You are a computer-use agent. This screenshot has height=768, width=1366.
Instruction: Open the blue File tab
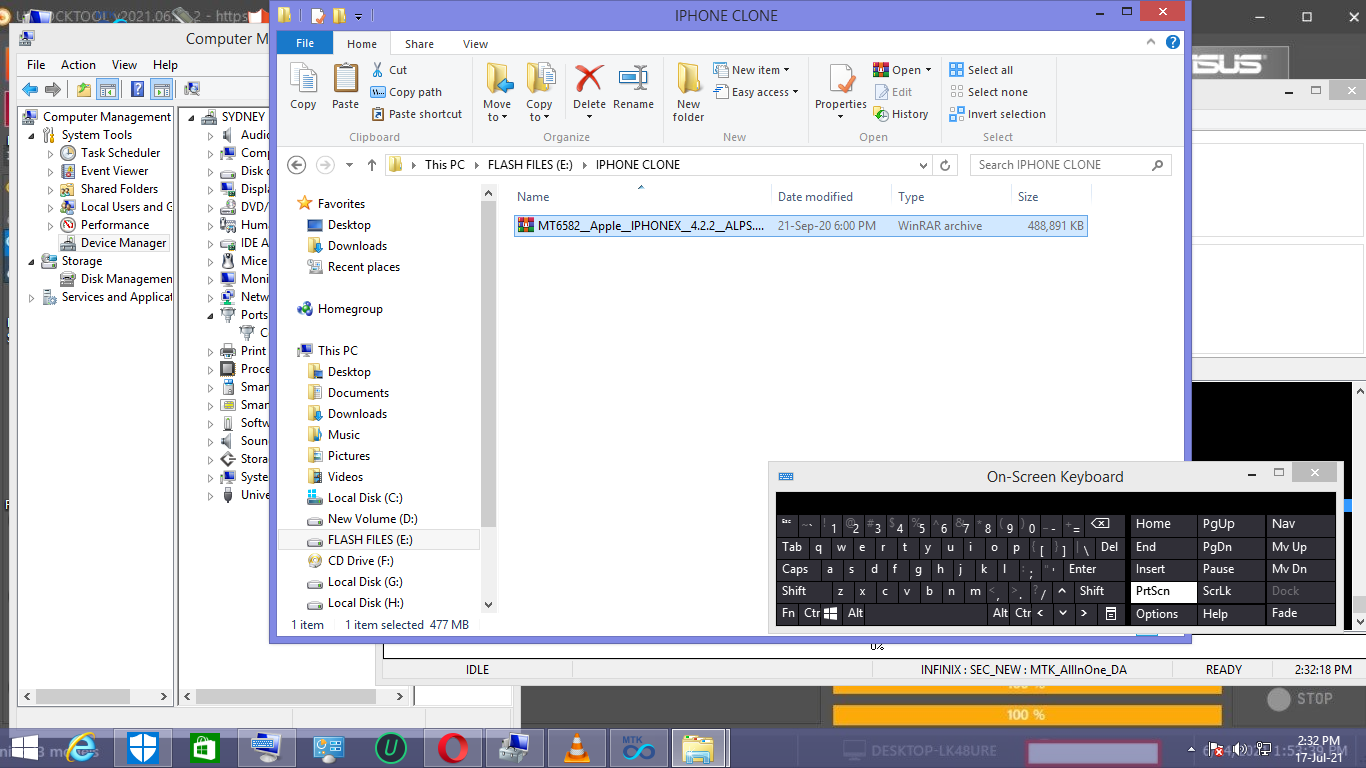click(x=305, y=44)
